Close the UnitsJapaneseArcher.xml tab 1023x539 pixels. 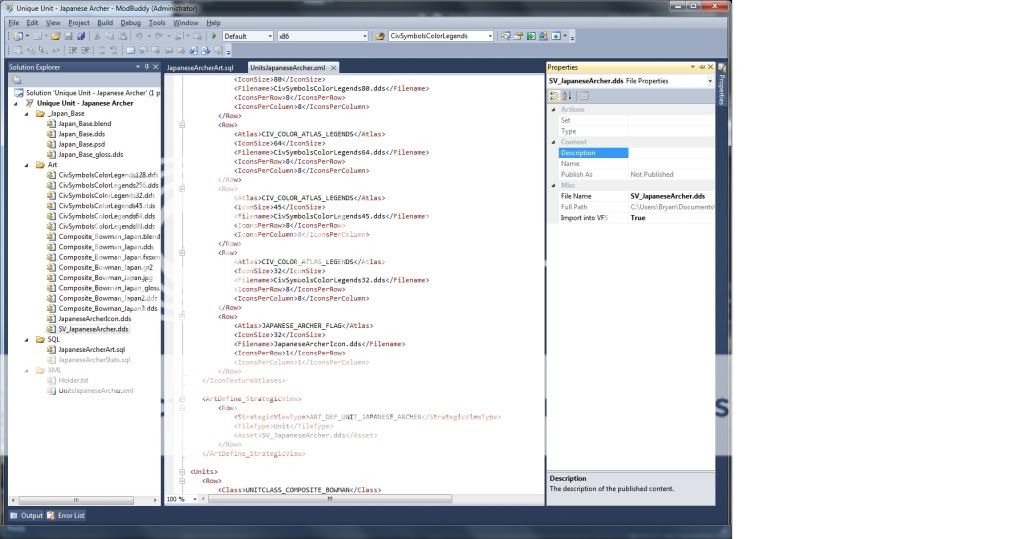[x=333, y=68]
